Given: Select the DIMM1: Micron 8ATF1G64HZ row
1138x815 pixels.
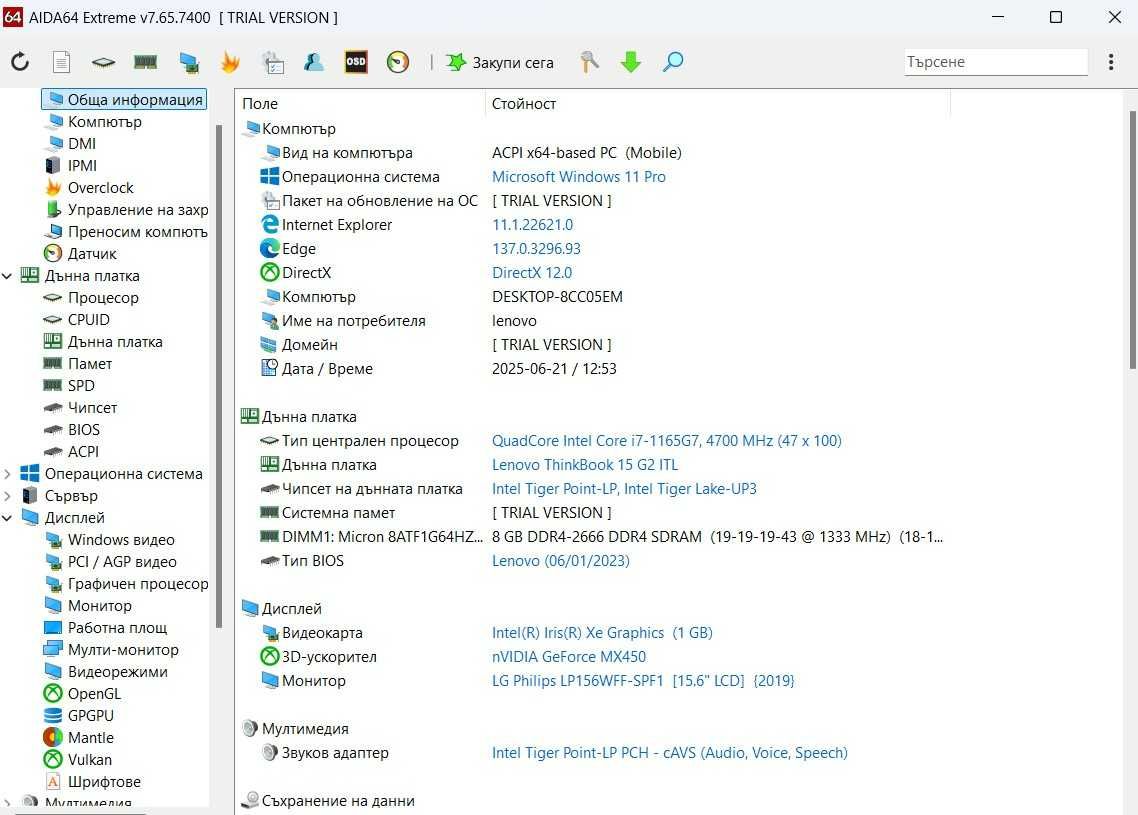Looking at the screenshot, I should (602, 537).
